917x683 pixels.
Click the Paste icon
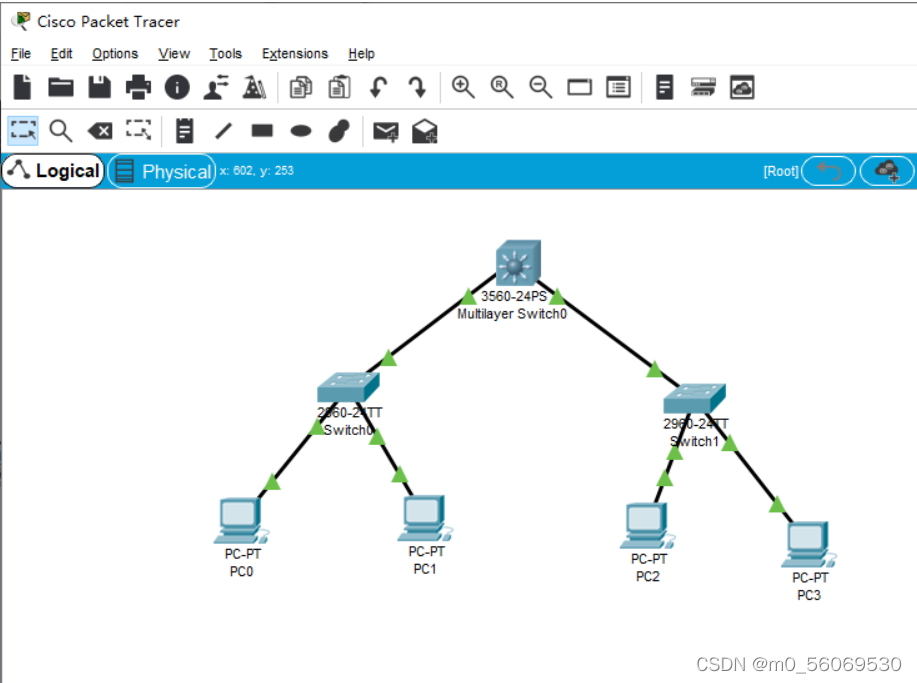pyautogui.click(x=339, y=87)
